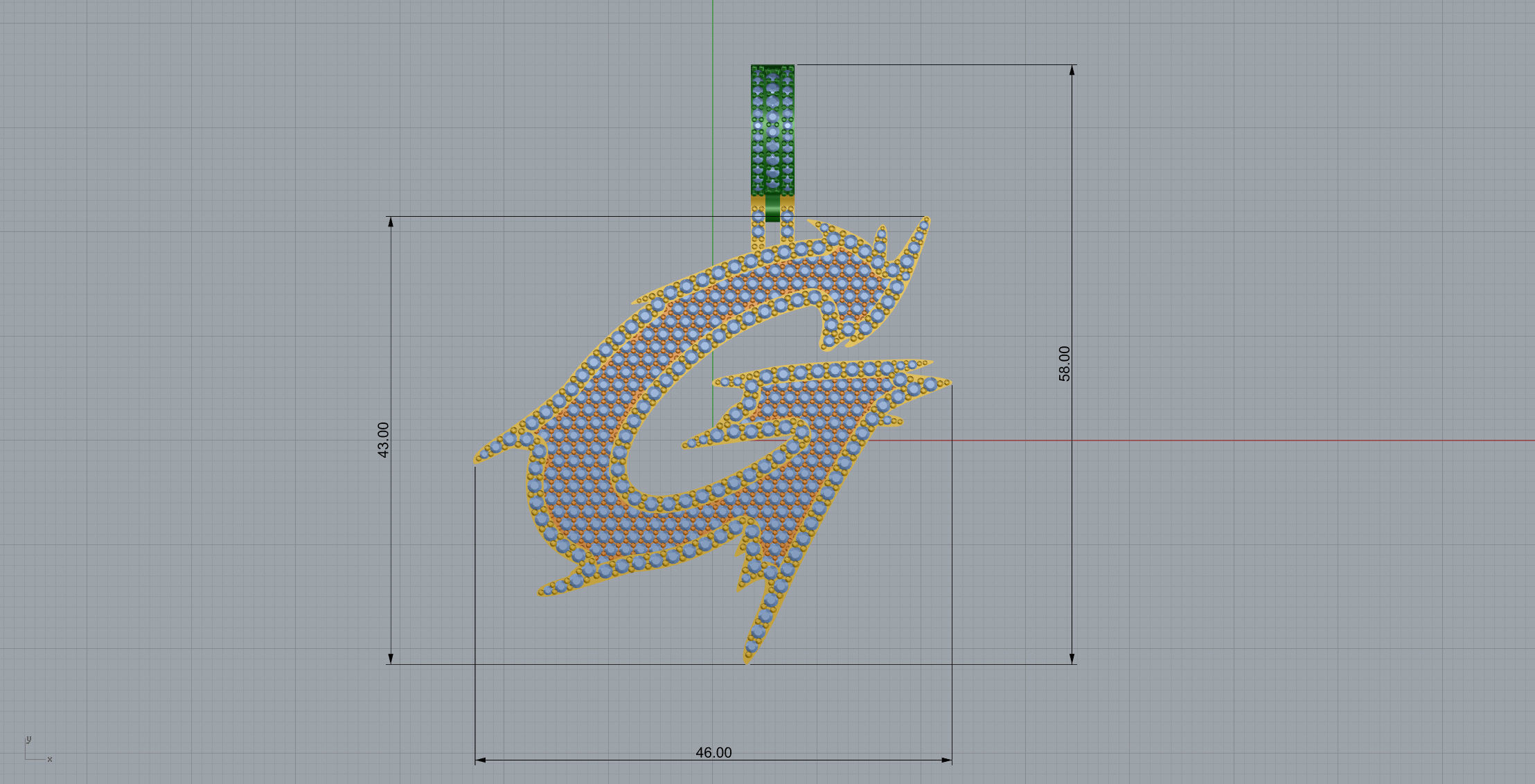Click the 43.00 height dimension text
The width and height of the screenshot is (1535, 784).
click(383, 440)
